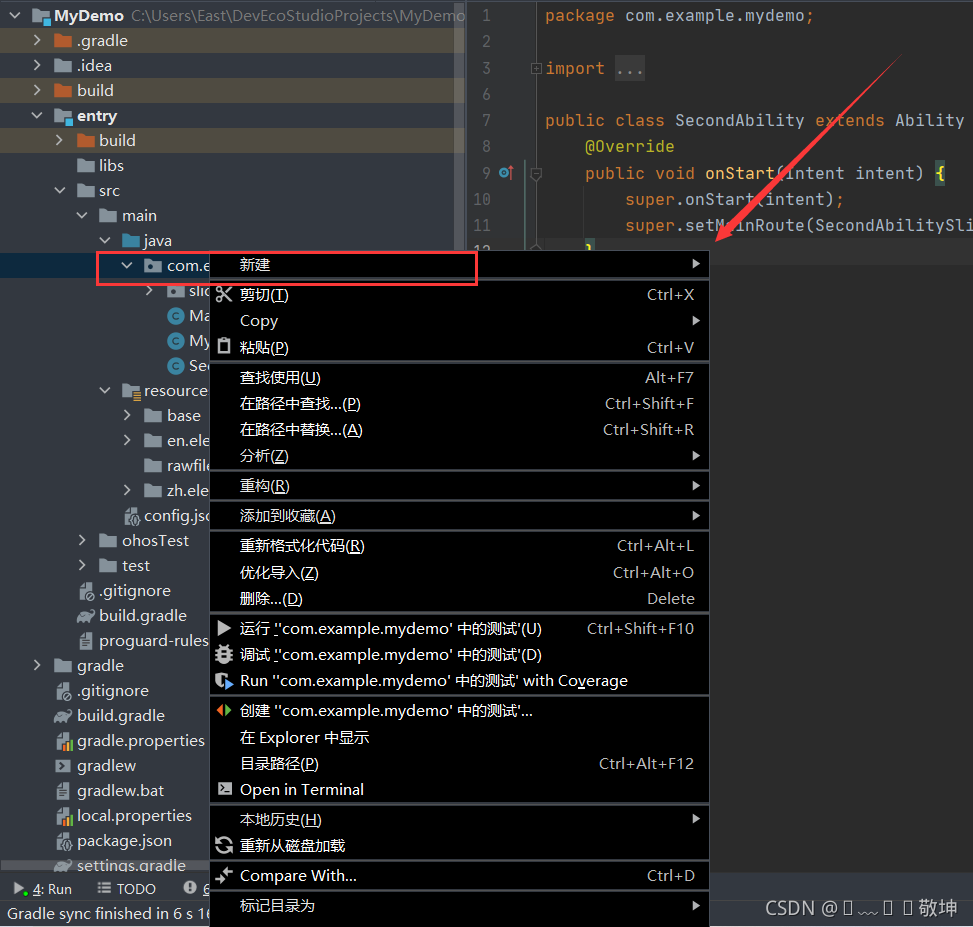Image resolution: width=973 pixels, height=927 pixels.
Task: Click the reload icon beside 重新从磁盘加载
Action: point(224,845)
